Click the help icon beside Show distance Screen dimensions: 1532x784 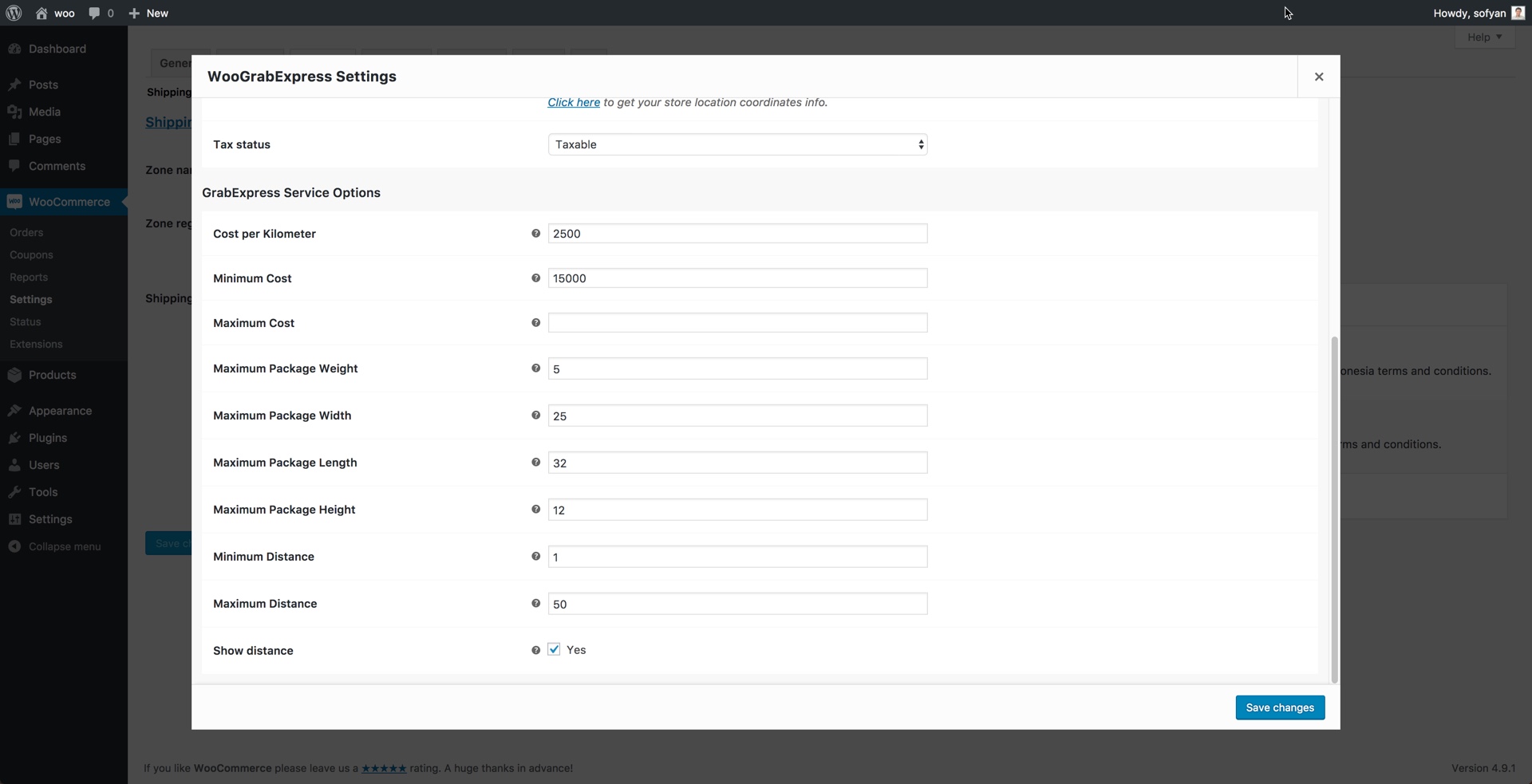coord(536,651)
